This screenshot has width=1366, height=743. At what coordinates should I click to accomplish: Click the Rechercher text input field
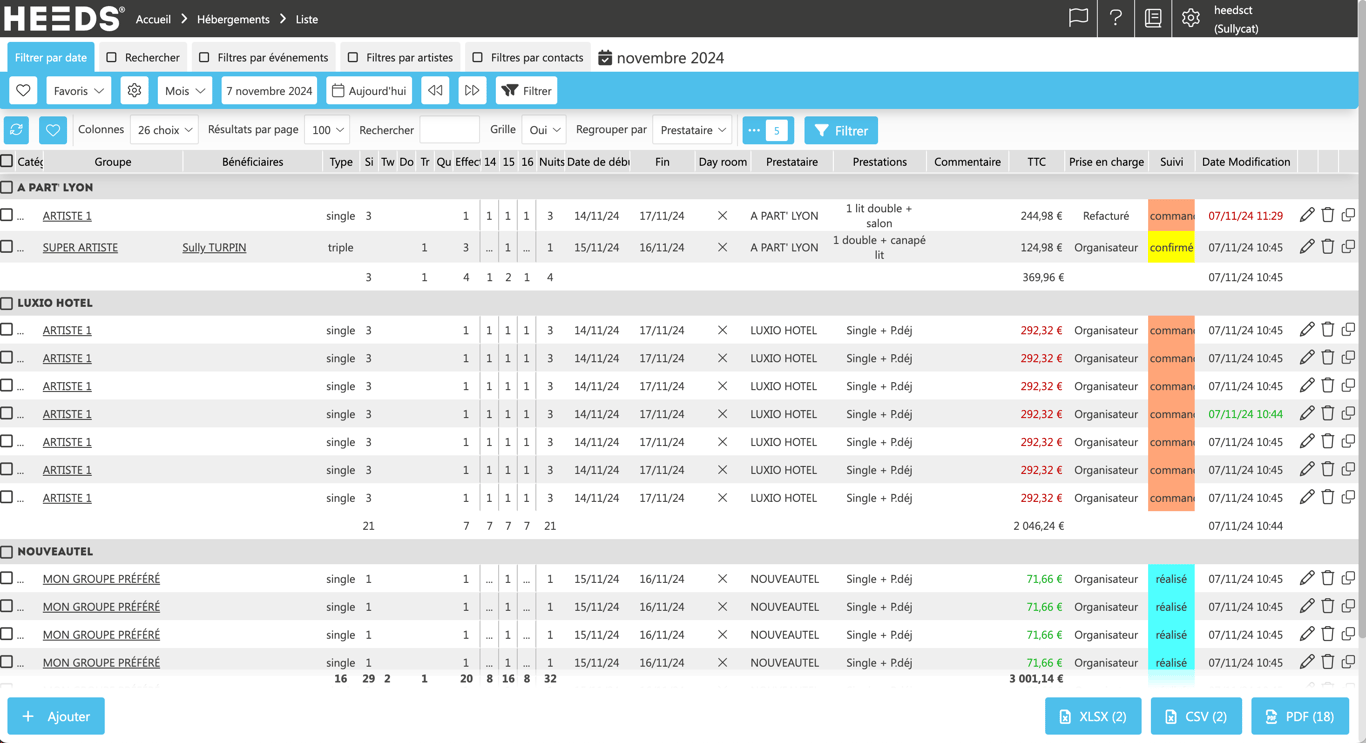click(x=449, y=130)
